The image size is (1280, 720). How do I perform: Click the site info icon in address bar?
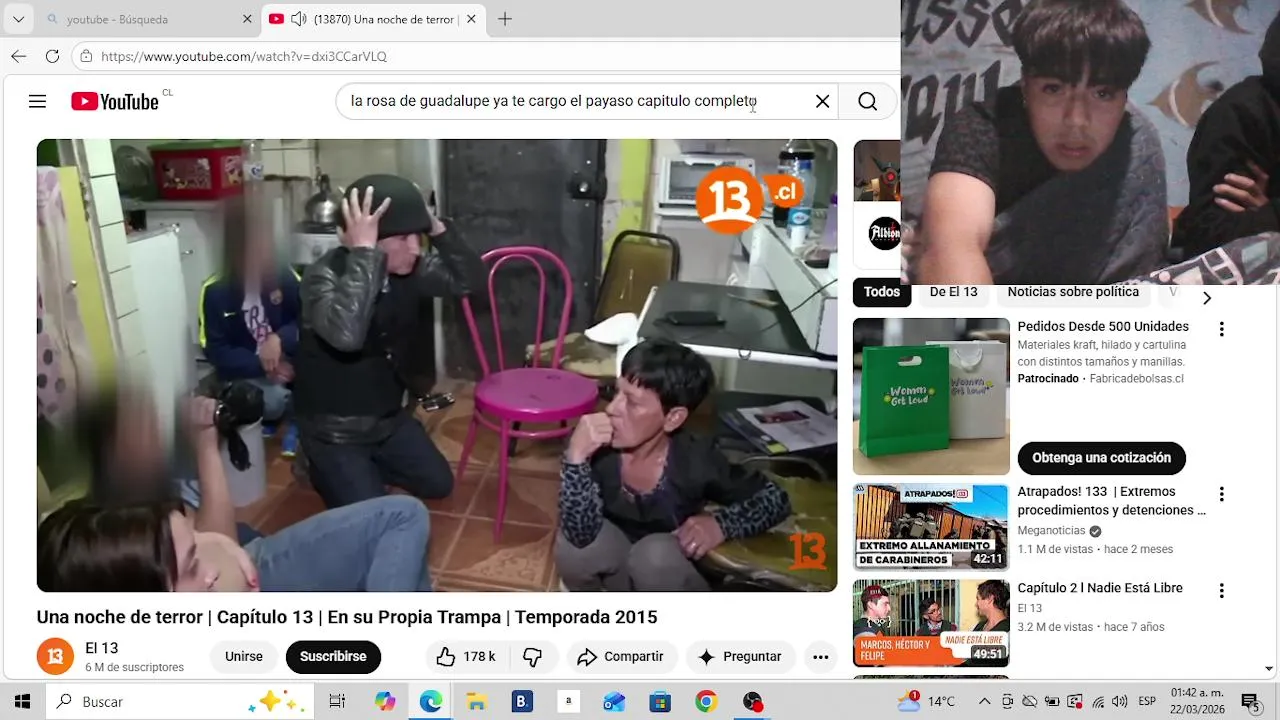click(x=86, y=56)
